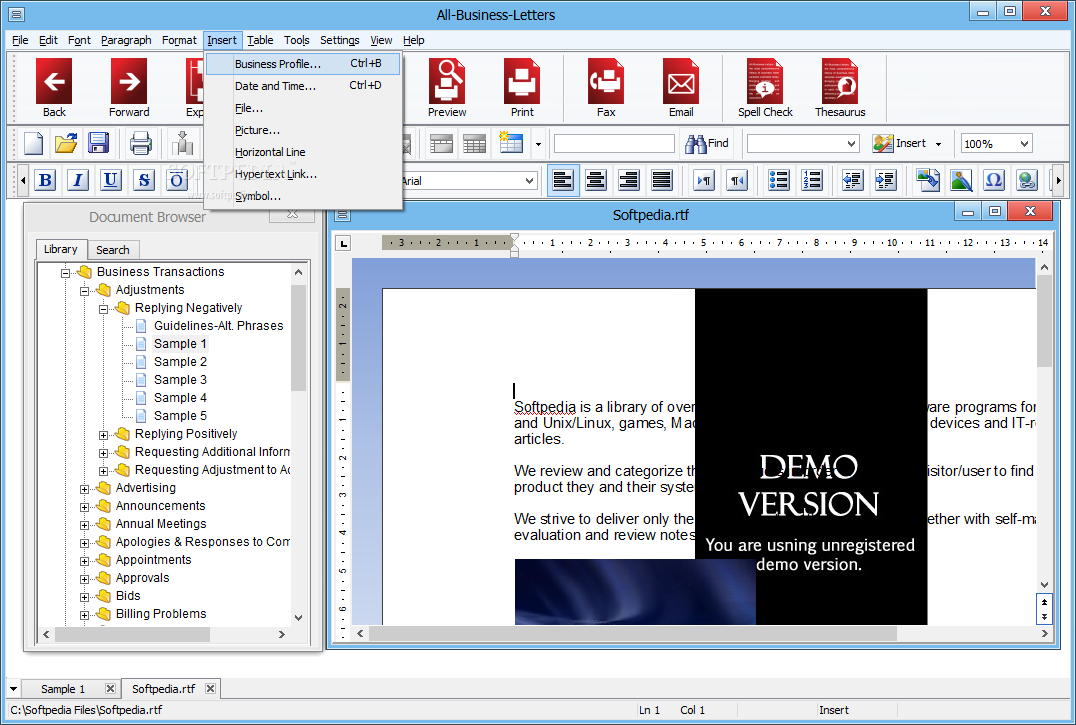Click the Back navigation icon
The height and width of the screenshot is (725, 1076).
coord(54,88)
